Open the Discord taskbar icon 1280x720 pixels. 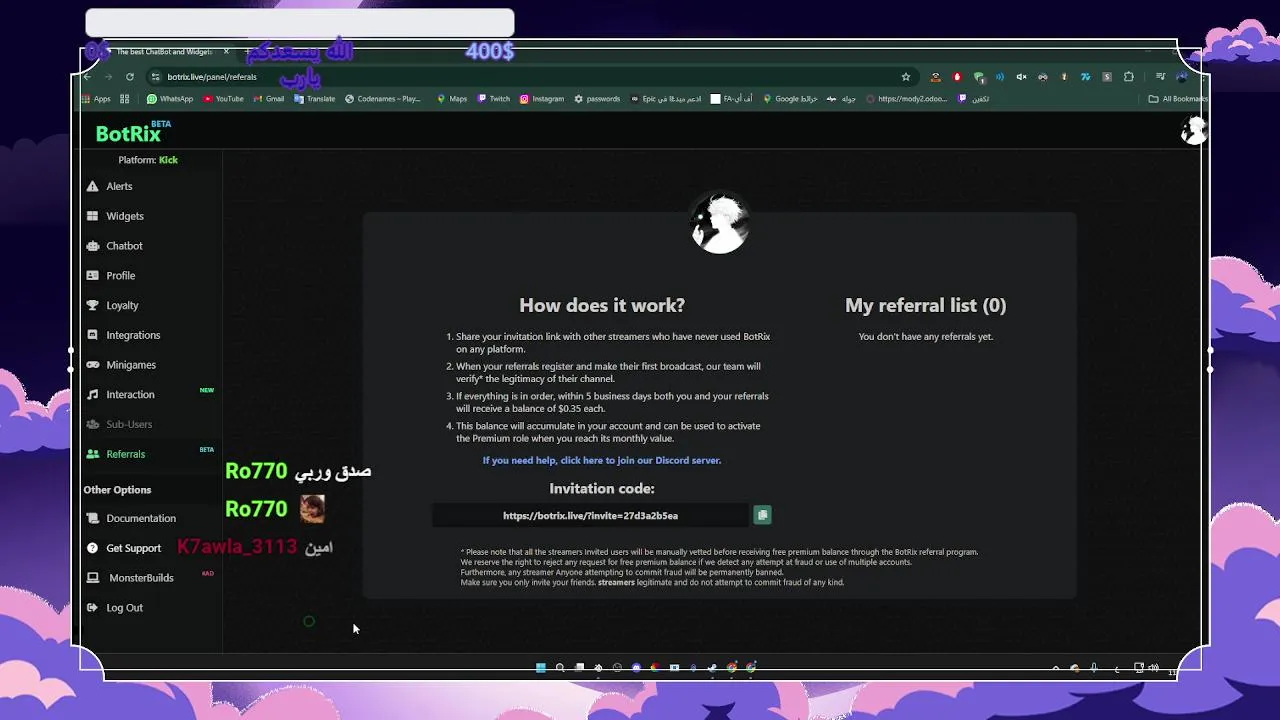click(636, 668)
